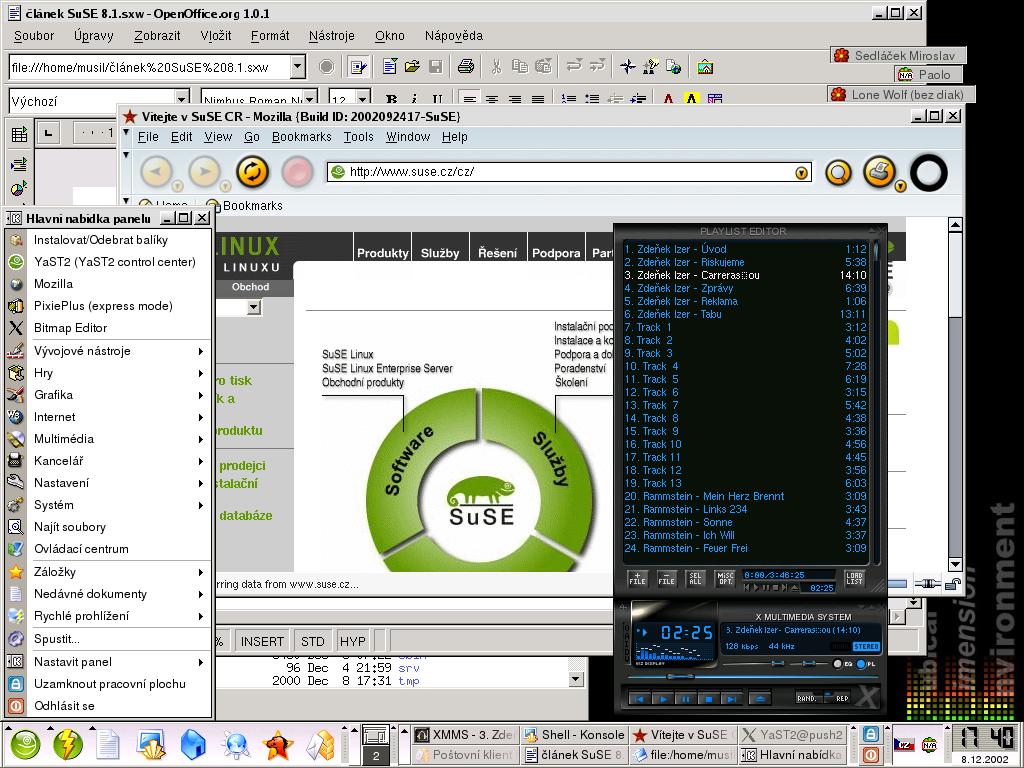Click XMMS playlist Misc Options button
The height and width of the screenshot is (768, 1024).
[725, 579]
